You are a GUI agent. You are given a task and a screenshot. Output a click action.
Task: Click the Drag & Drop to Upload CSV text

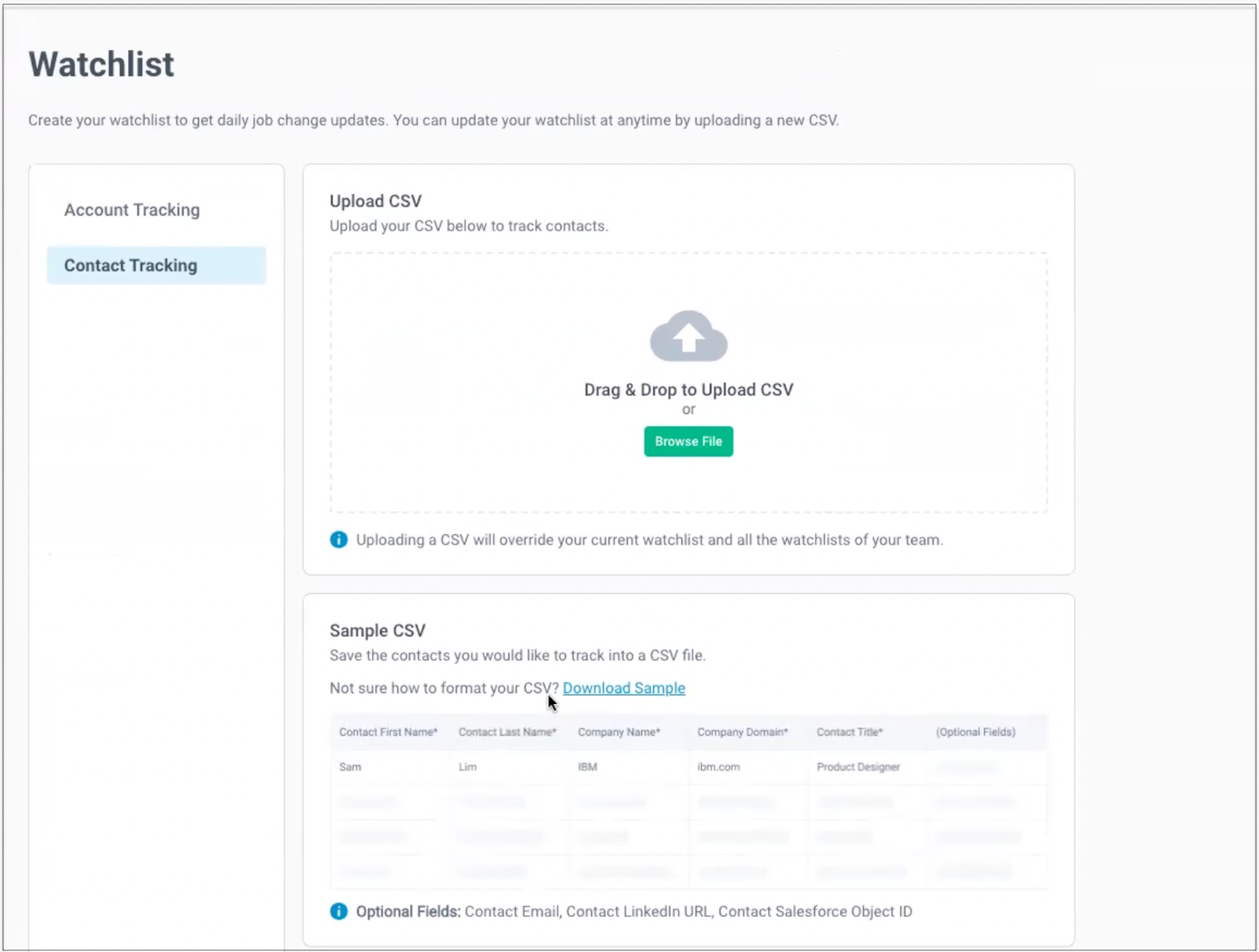pos(688,390)
